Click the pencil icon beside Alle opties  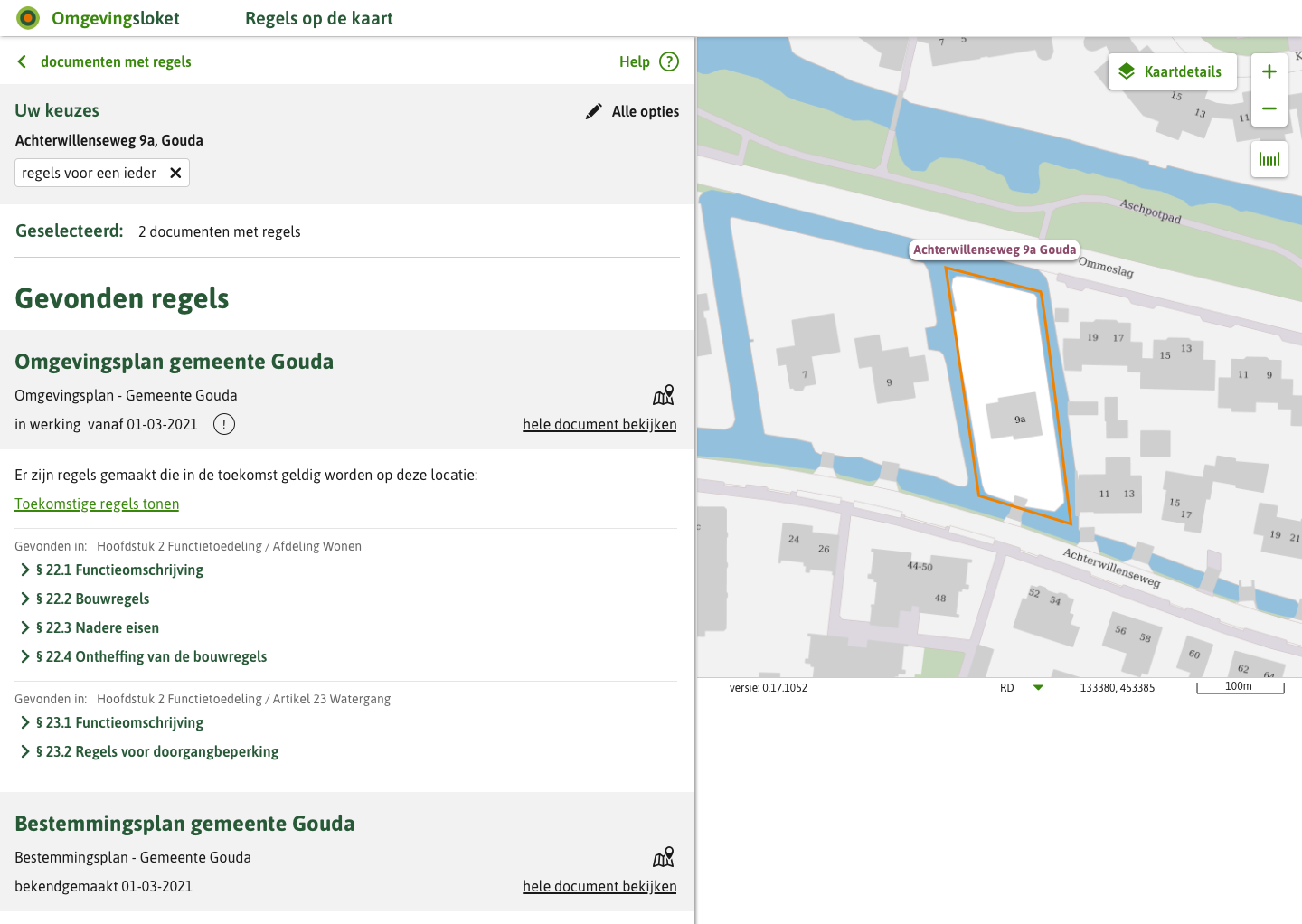coord(594,110)
